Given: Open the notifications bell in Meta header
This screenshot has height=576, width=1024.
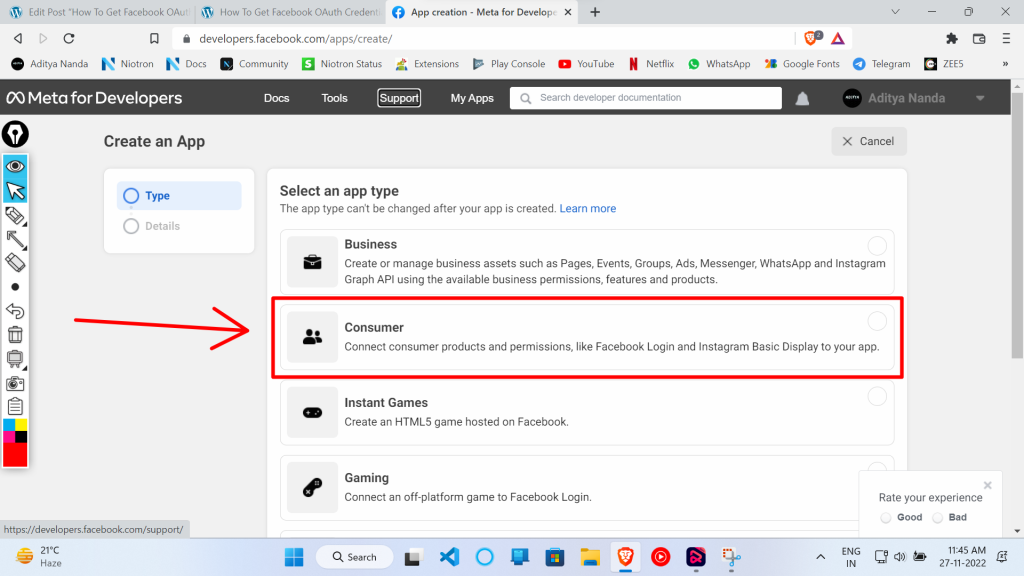Looking at the screenshot, I should [x=803, y=98].
